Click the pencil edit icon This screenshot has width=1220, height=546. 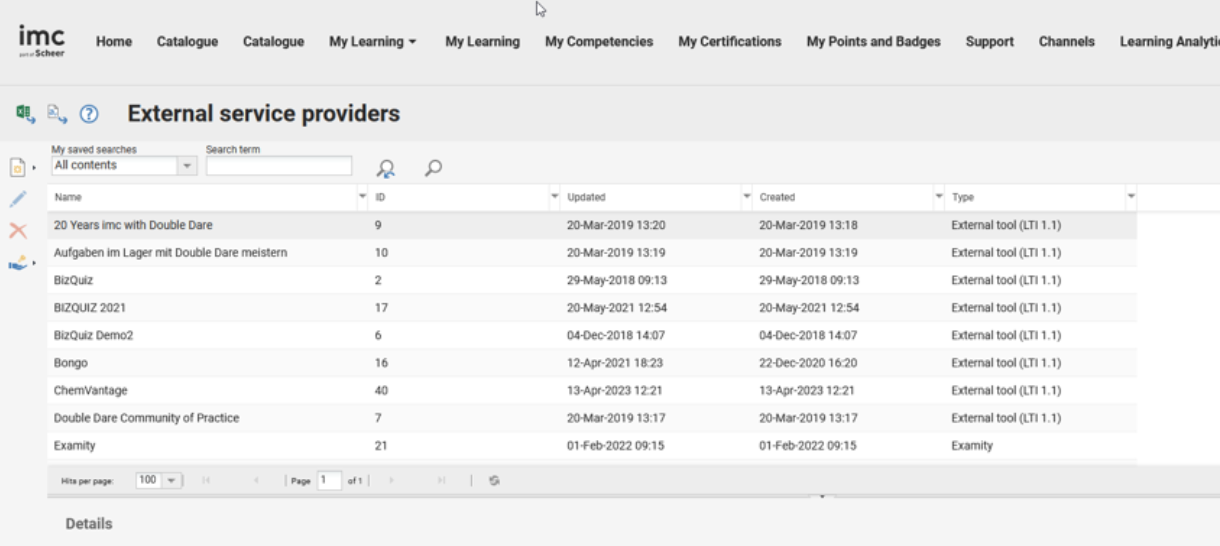[17, 199]
